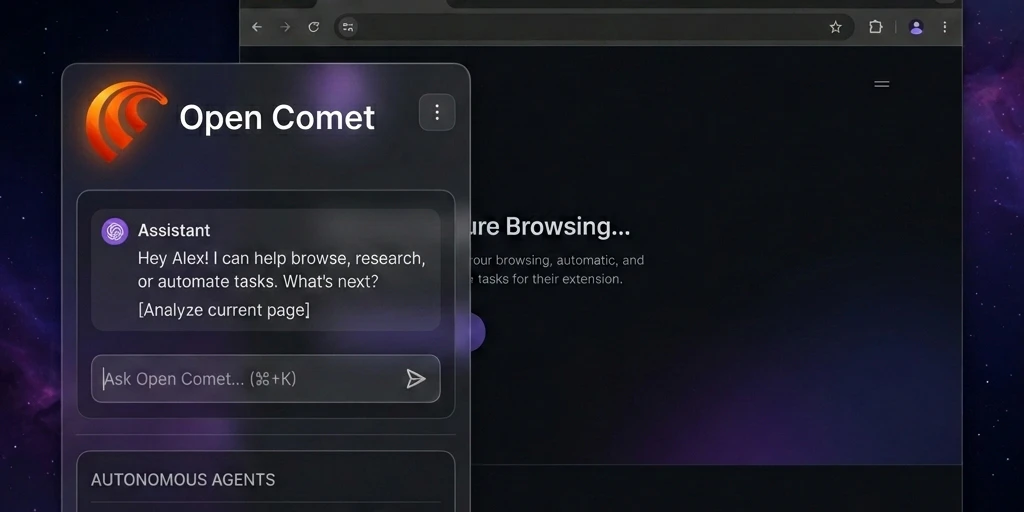Click the Open Comet flame logo
This screenshot has width=1024, height=512.
point(126,120)
